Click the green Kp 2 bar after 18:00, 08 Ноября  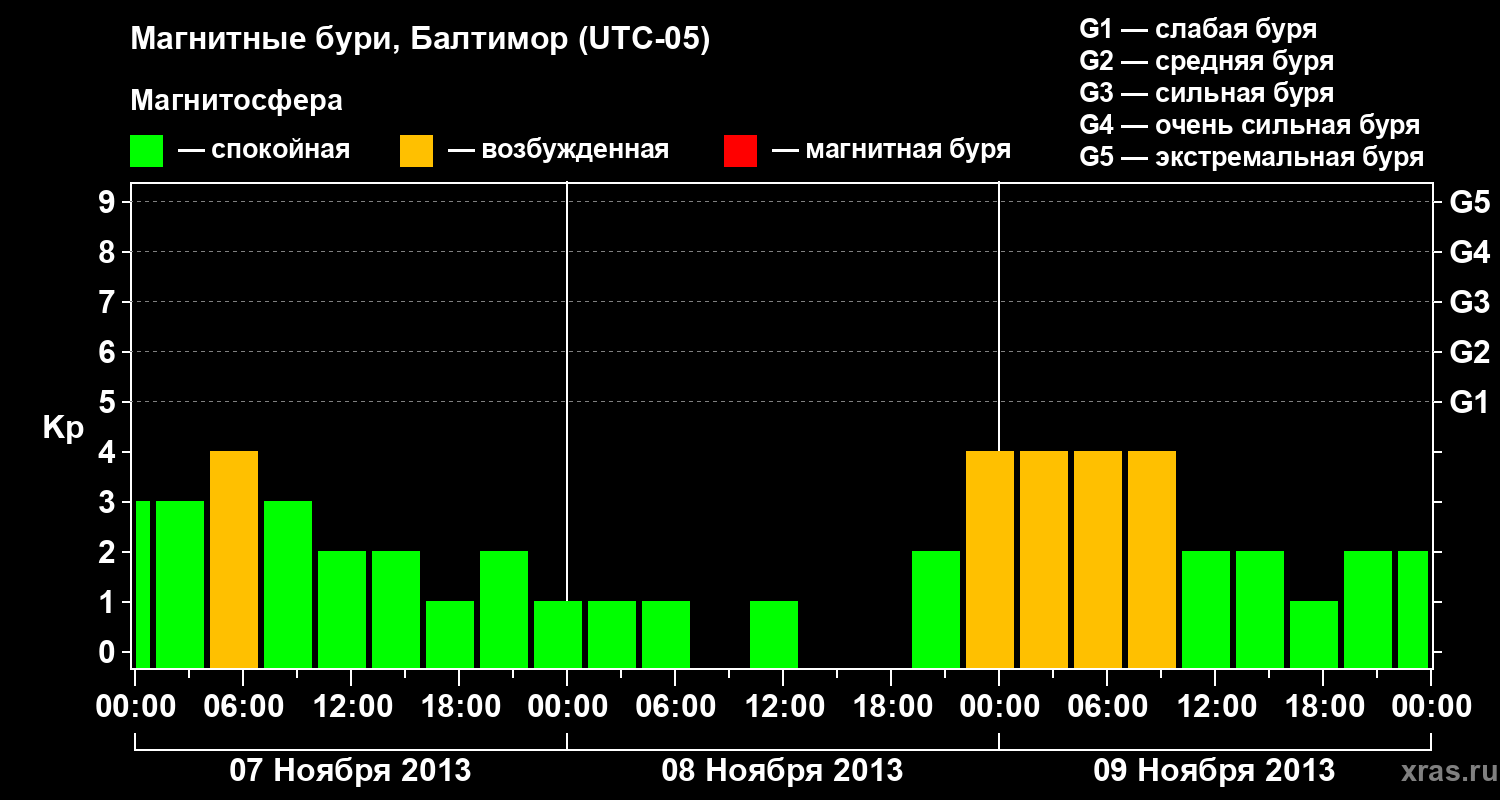click(x=936, y=609)
